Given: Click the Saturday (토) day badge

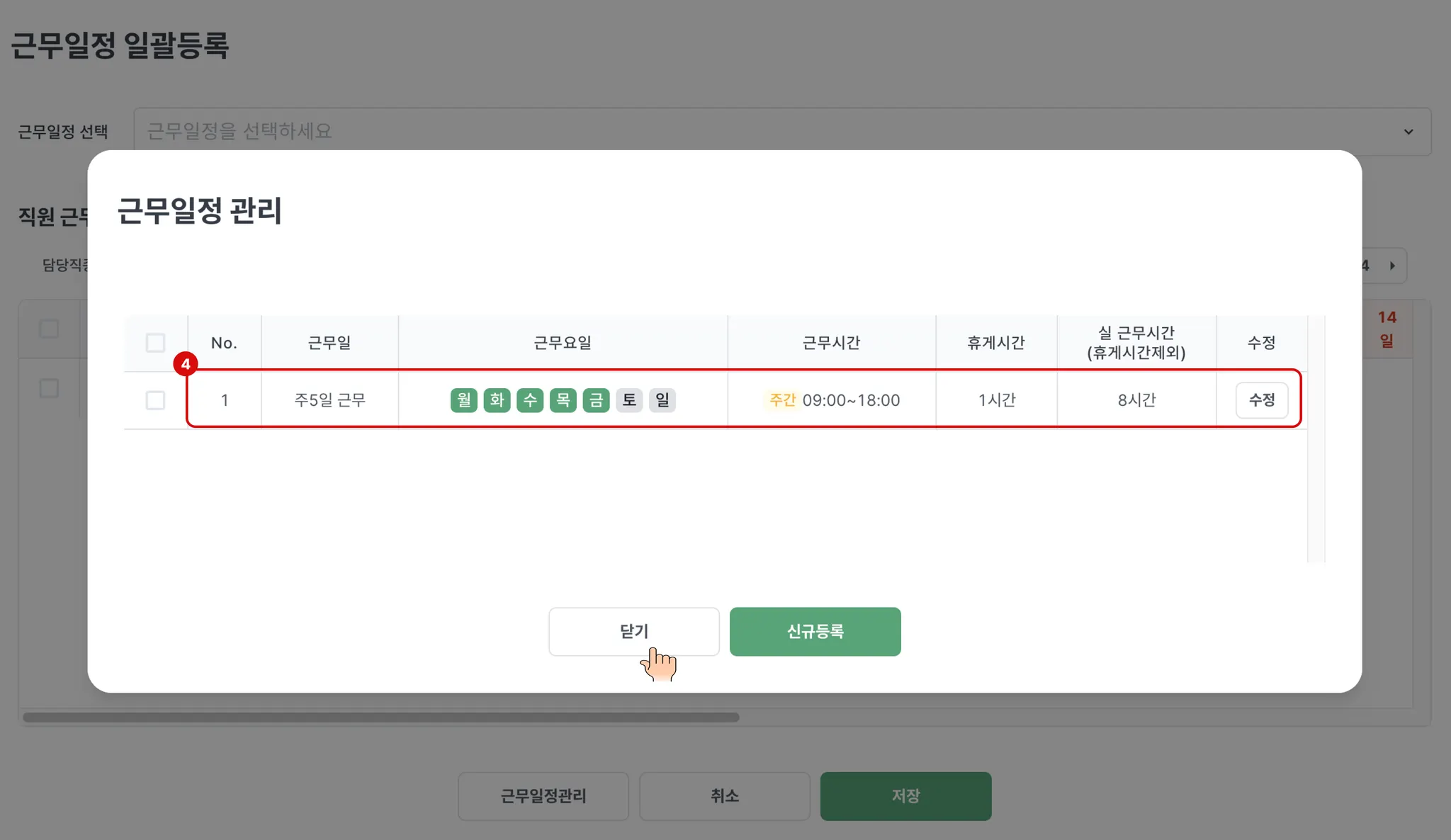Looking at the screenshot, I should tap(629, 400).
